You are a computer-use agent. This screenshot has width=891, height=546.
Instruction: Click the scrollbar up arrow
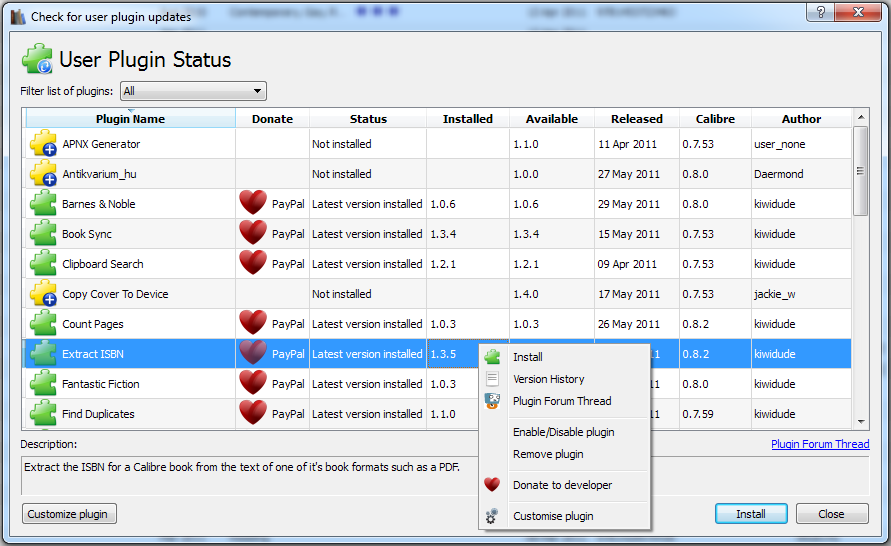coord(861,117)
